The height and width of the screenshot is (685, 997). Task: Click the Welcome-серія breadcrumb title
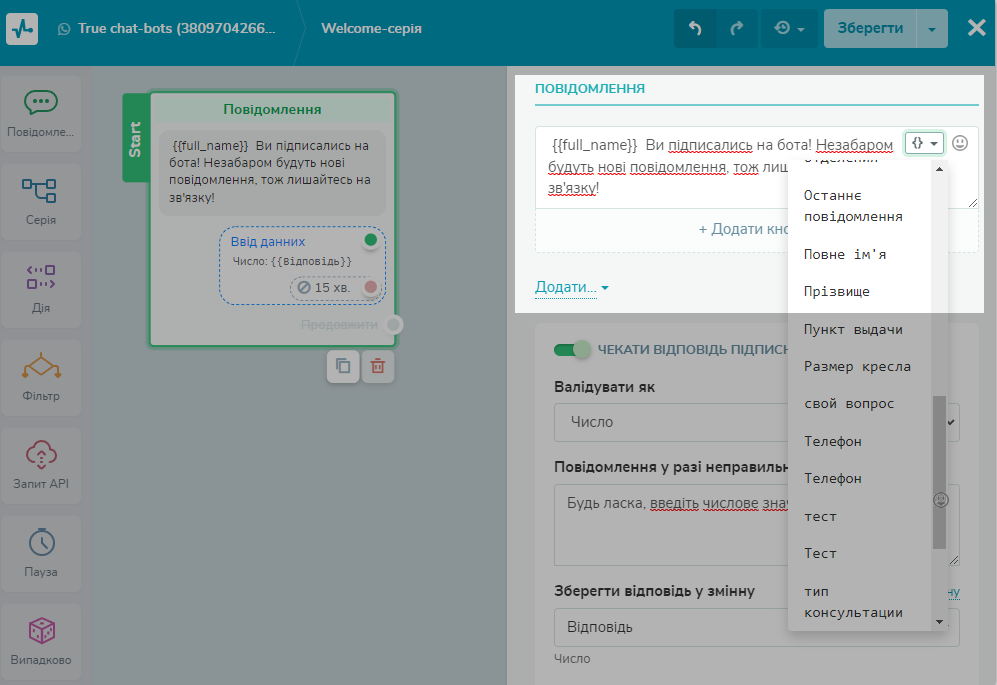tap(371, 29)
